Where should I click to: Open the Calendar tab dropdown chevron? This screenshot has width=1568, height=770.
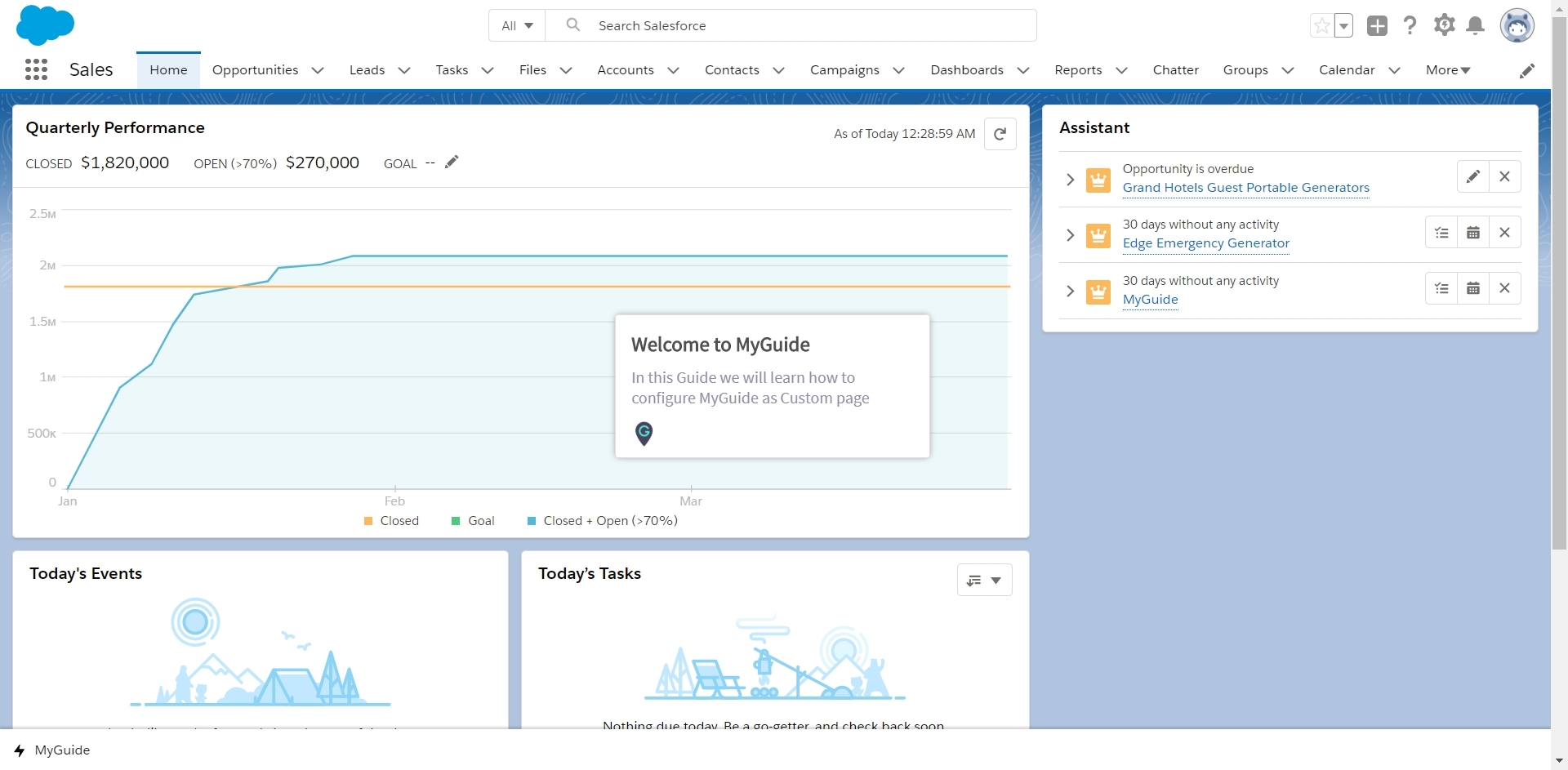pos(1394,71)
